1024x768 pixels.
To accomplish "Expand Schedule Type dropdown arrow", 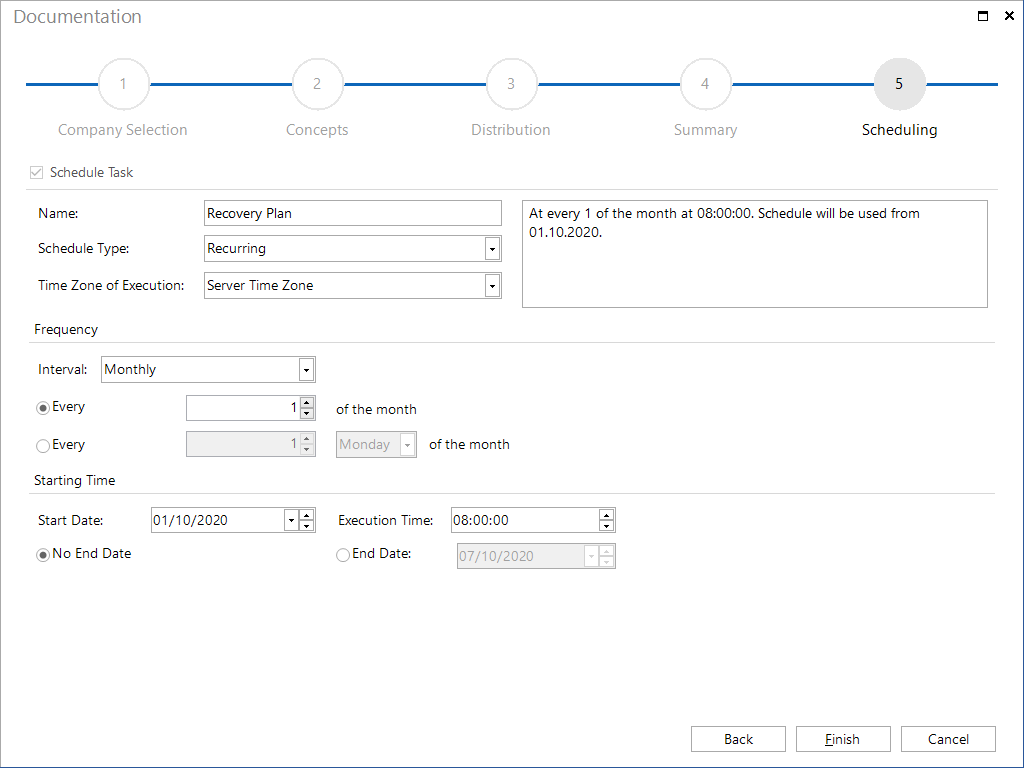I will coord(492,249).
